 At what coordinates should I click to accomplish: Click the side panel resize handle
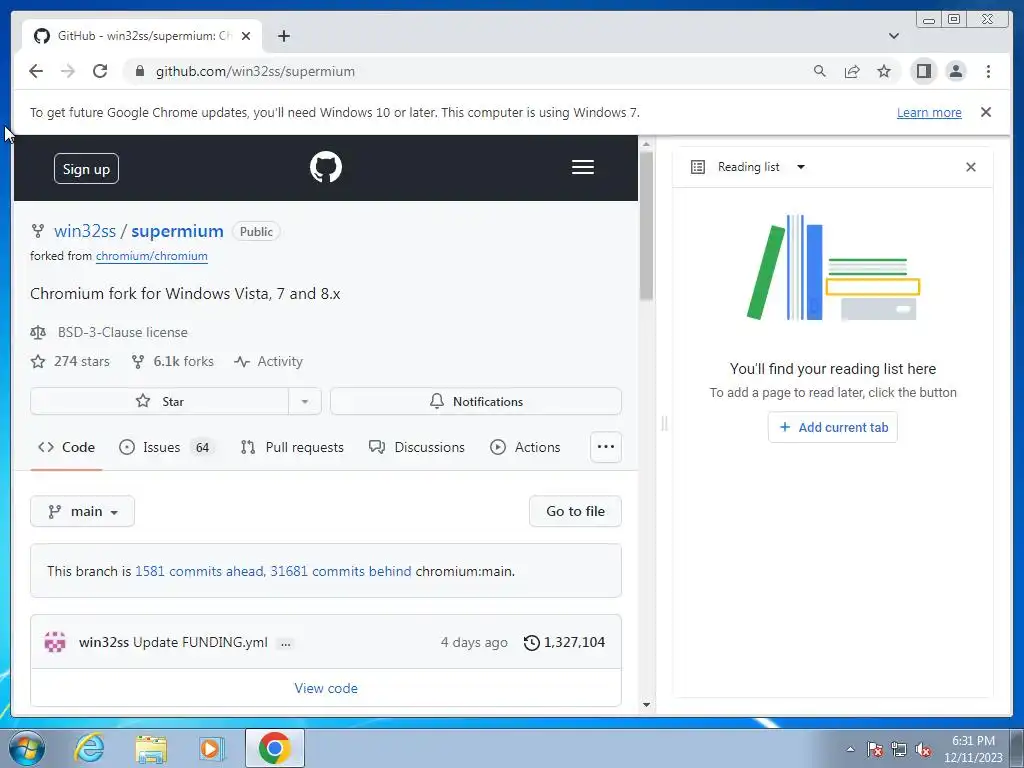click(x=664, y=424)
